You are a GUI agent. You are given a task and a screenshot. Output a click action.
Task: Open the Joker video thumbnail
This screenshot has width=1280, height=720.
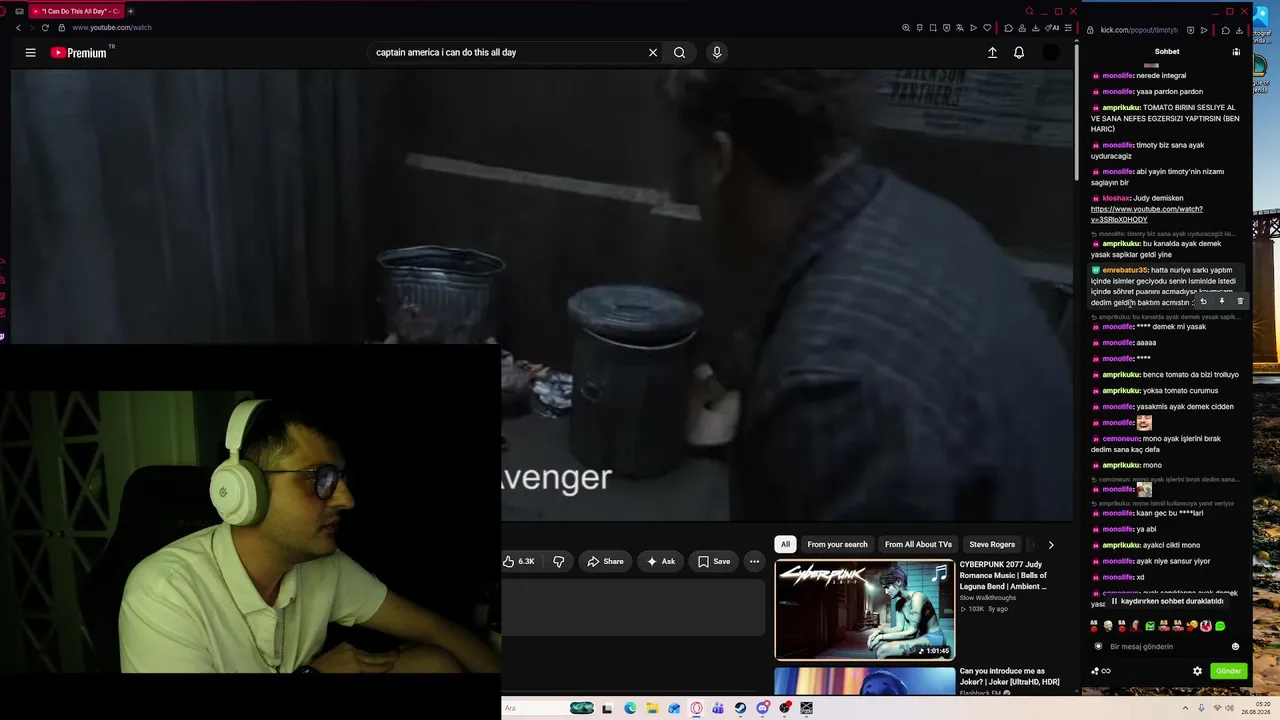[x=865, y=681]
